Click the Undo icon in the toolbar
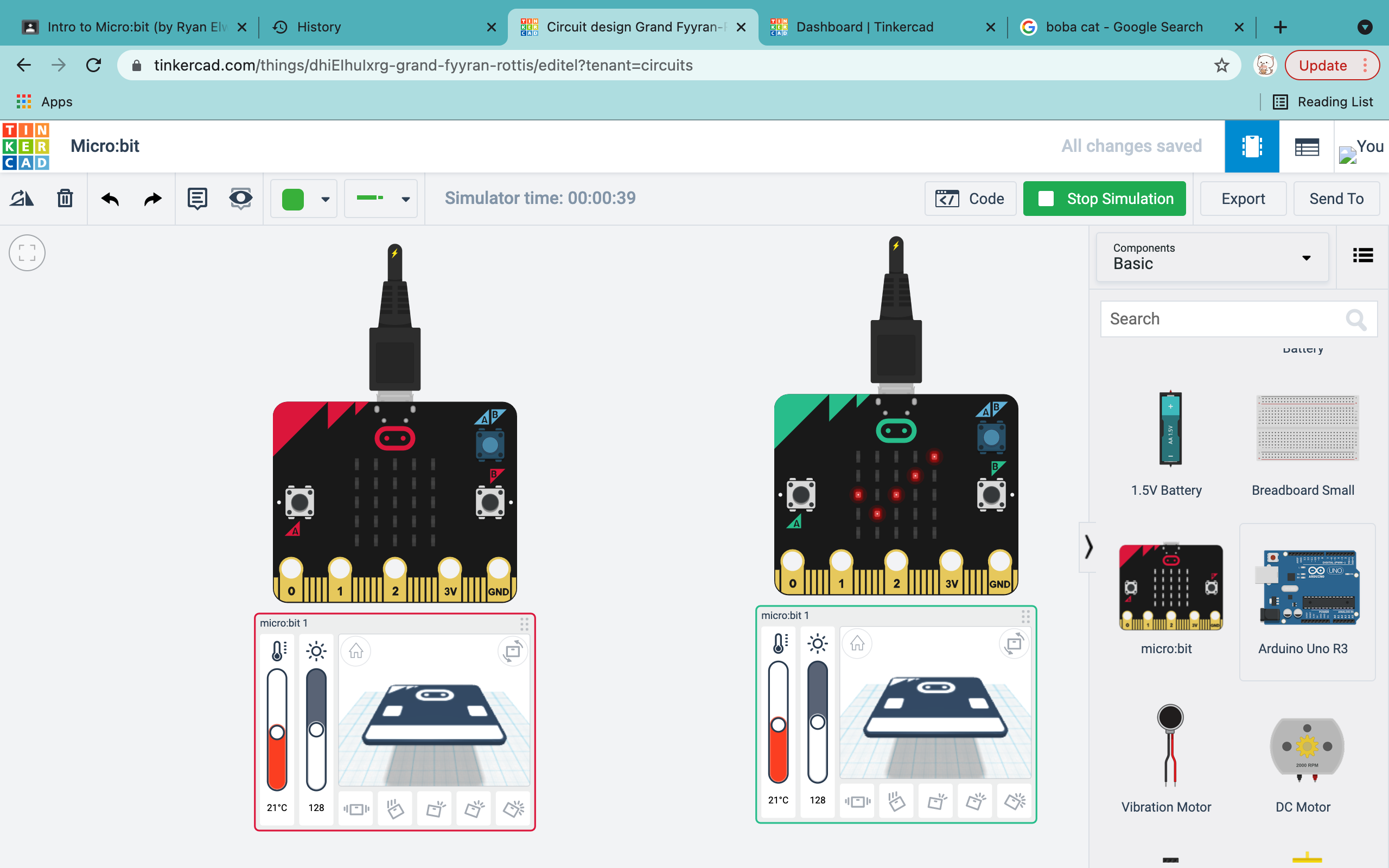 tap(110, 199)
